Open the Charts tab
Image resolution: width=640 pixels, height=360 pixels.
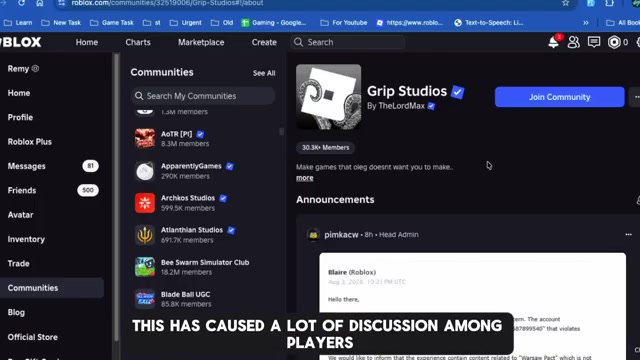click(138, 42)
